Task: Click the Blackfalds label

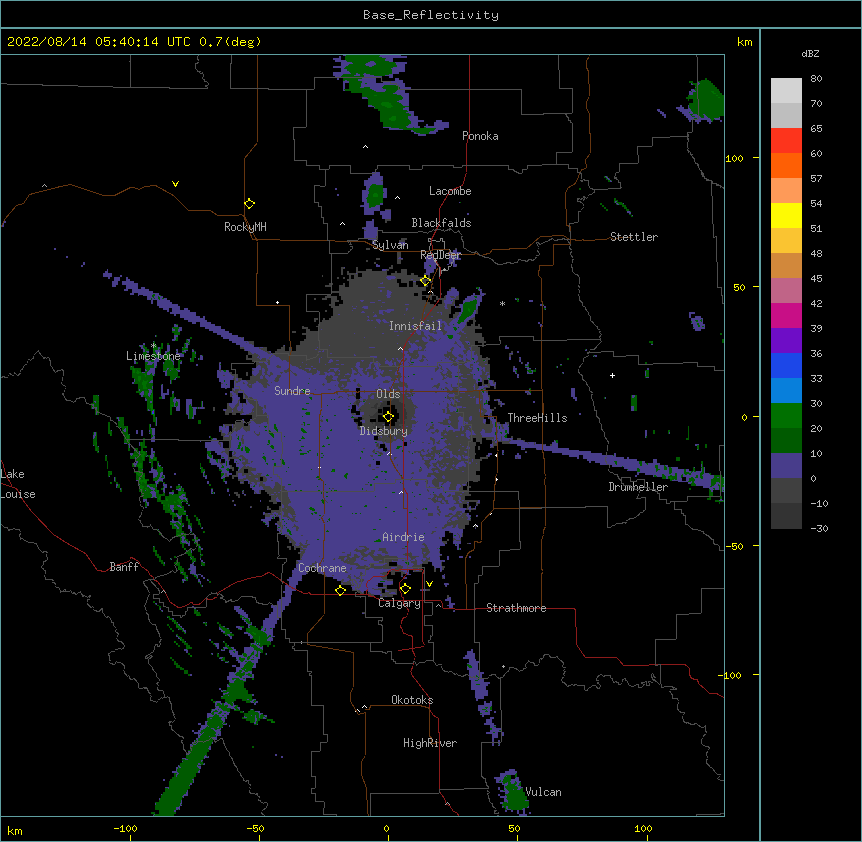Action: [x=441, y=223]
